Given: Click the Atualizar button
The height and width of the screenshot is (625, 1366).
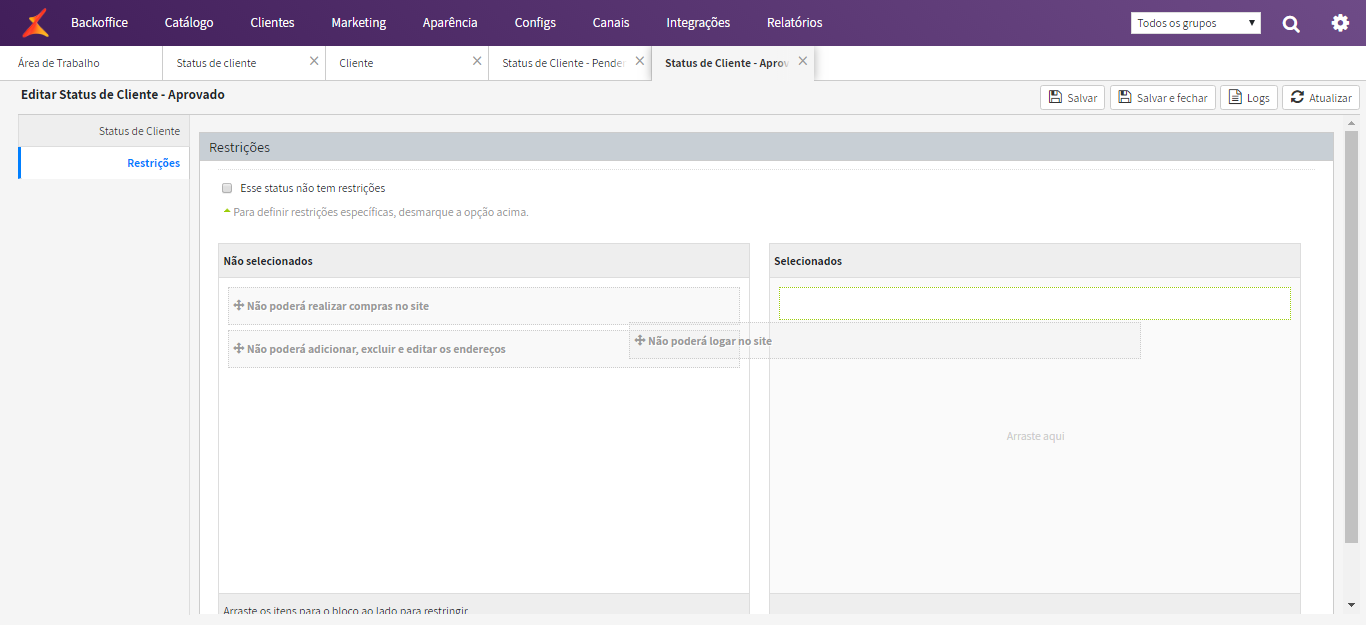Looking at the screenshot, I should (x=1321, y=97).
